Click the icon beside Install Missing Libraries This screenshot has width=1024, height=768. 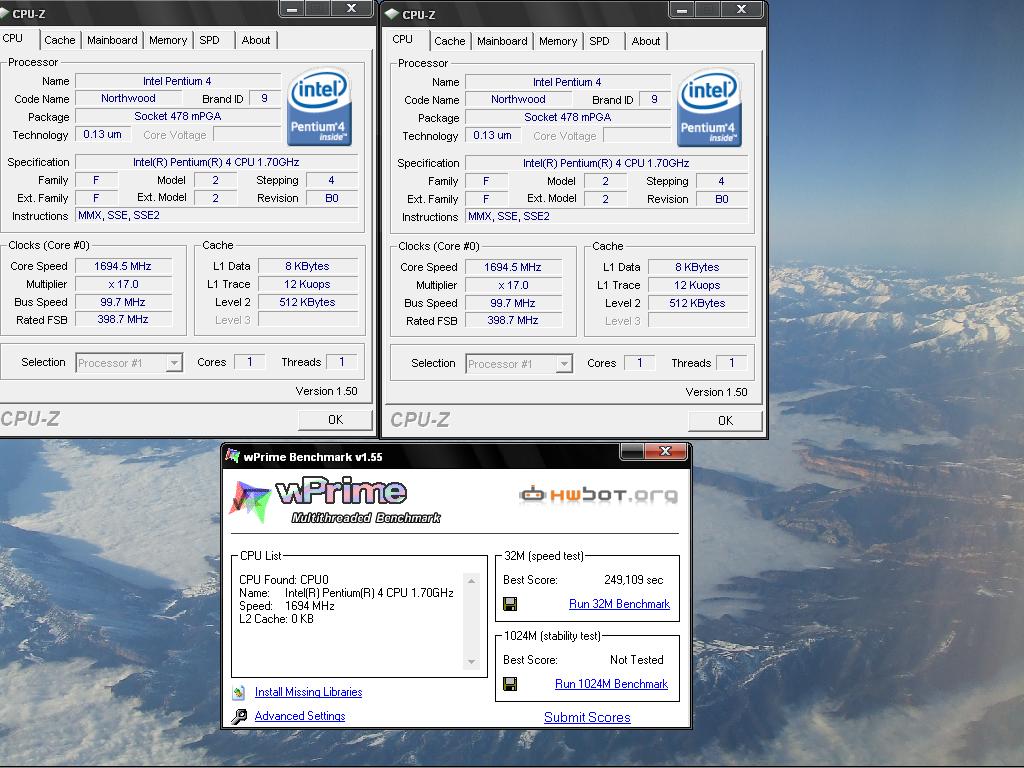point(238,692)
